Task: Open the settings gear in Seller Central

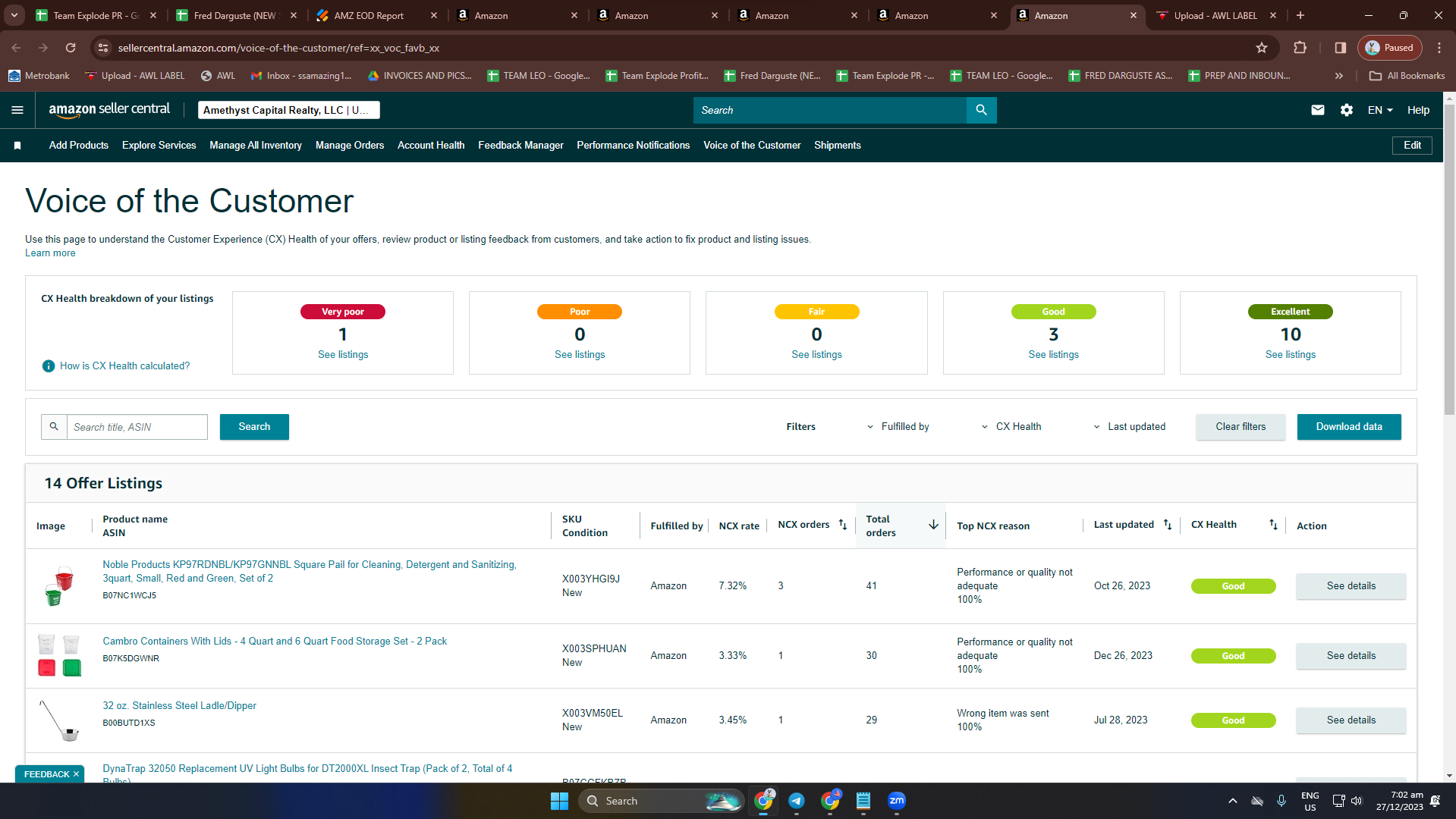Action: tap(1347, 110)
